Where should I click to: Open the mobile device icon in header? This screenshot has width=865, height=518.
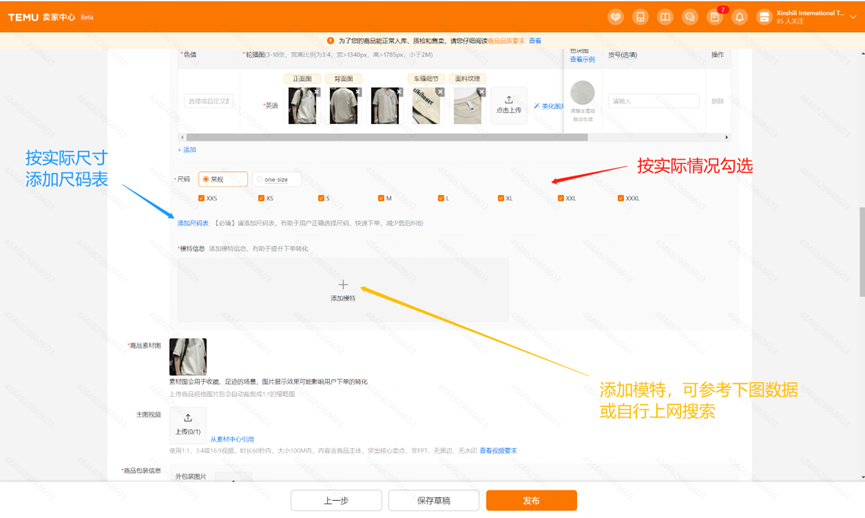click(x=640, y=17)
